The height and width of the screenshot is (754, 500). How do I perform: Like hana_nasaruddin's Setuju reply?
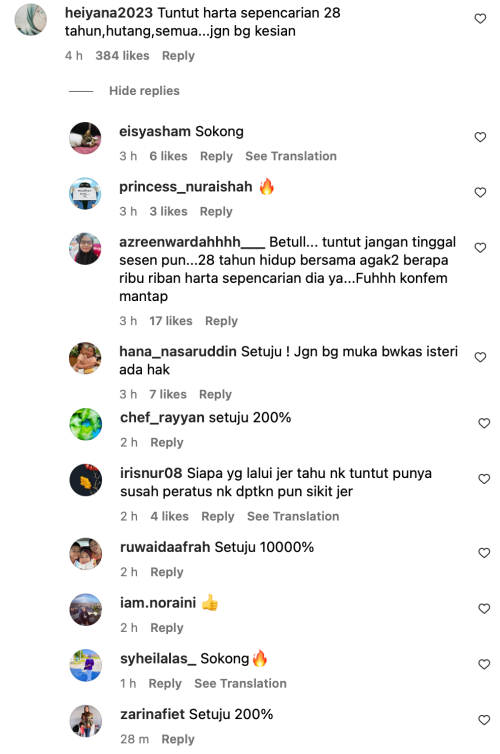[480, 357]
